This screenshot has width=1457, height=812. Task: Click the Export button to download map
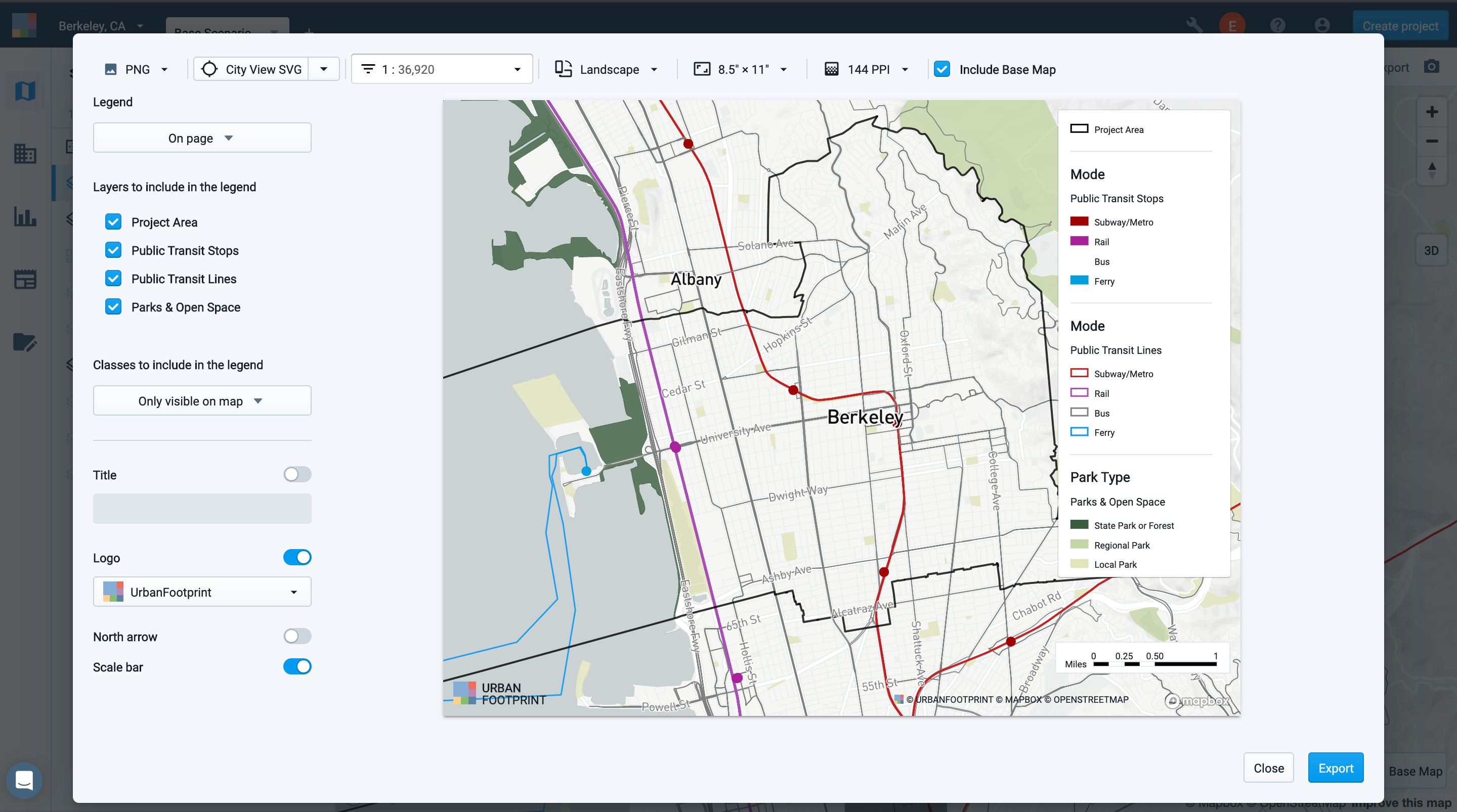point(1336,768)
